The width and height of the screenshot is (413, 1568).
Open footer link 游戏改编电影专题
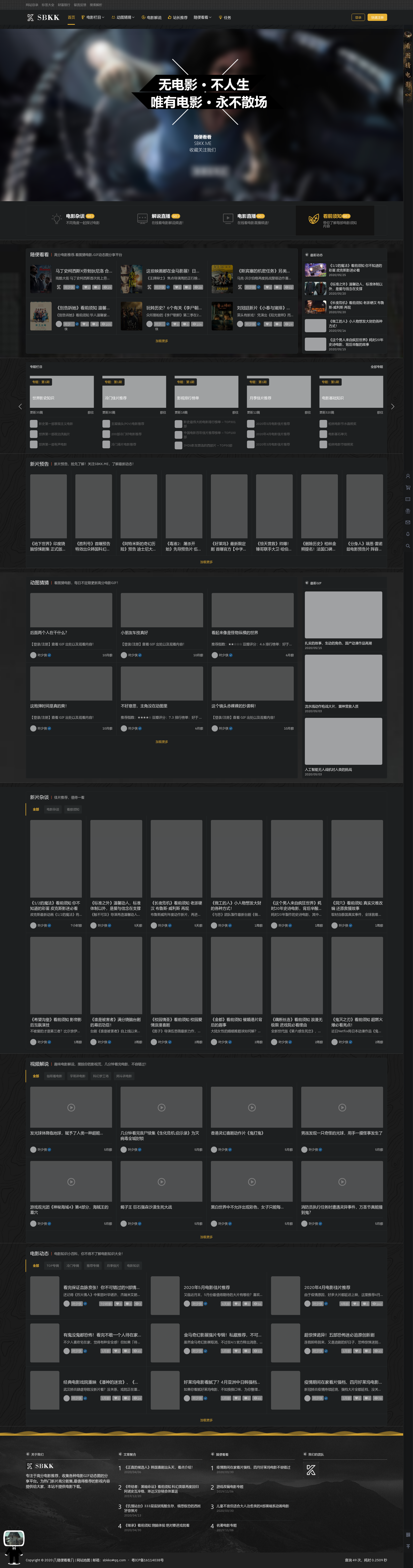pos(230,1486)
